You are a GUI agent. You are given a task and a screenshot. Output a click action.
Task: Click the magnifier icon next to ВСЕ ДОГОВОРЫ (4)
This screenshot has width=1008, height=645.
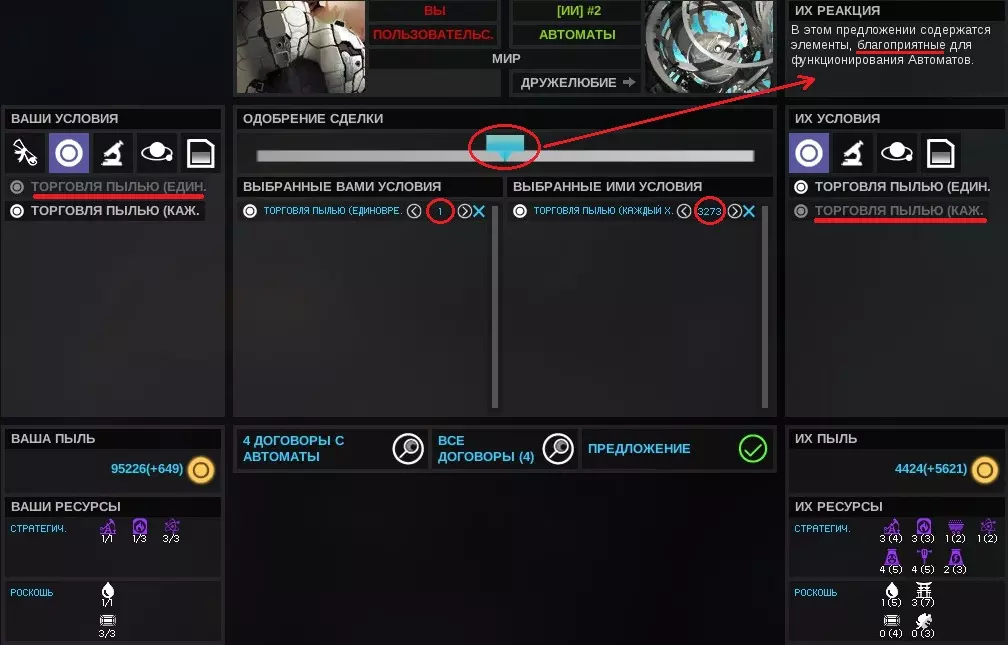pyautogui.click(x=558, y=448)
